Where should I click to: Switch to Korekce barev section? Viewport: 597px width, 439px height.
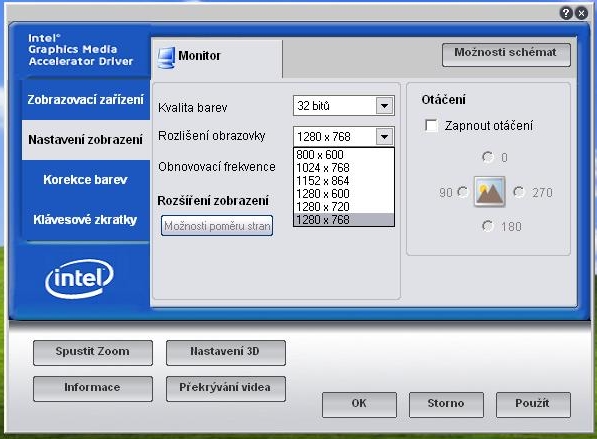(86, 179)
